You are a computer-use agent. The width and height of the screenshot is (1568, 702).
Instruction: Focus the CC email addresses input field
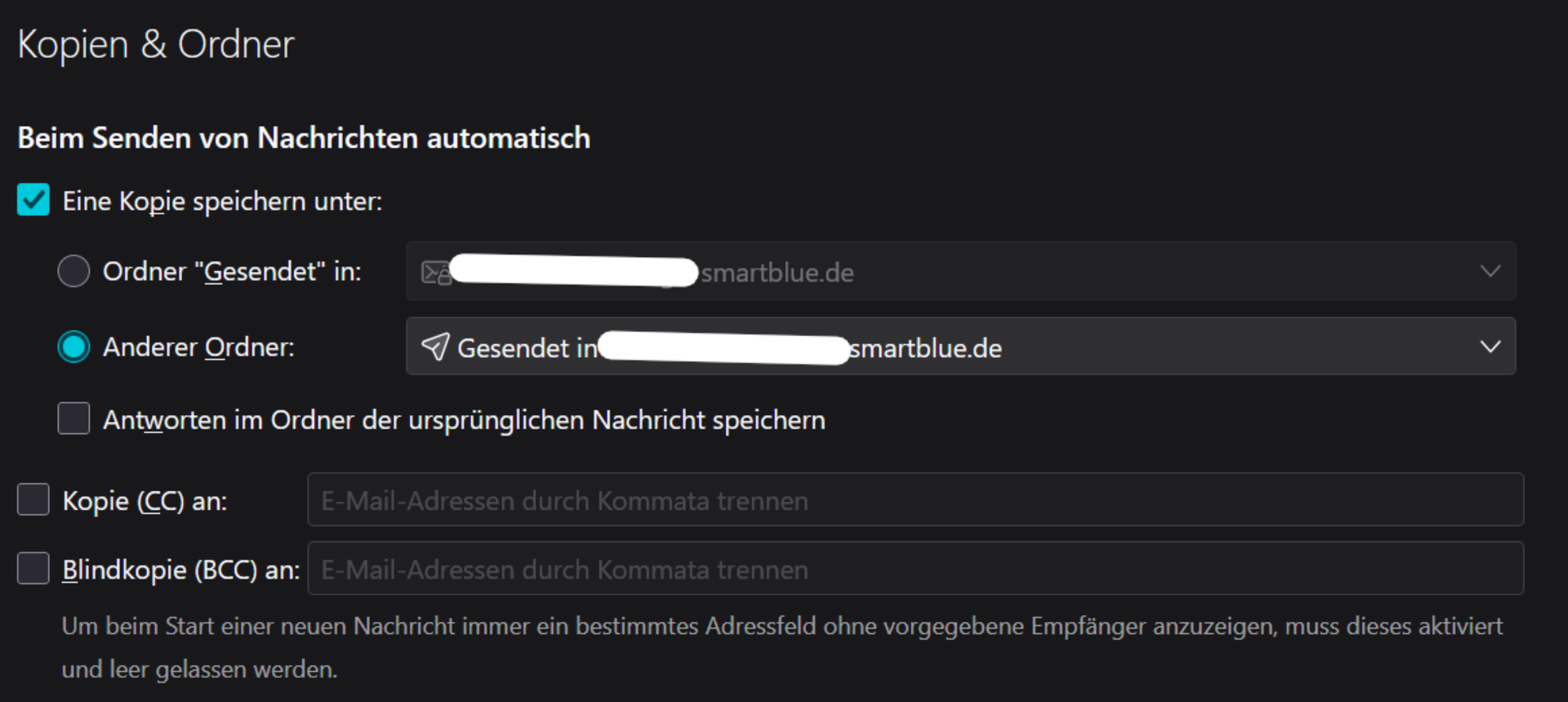[x=915, y=500]
